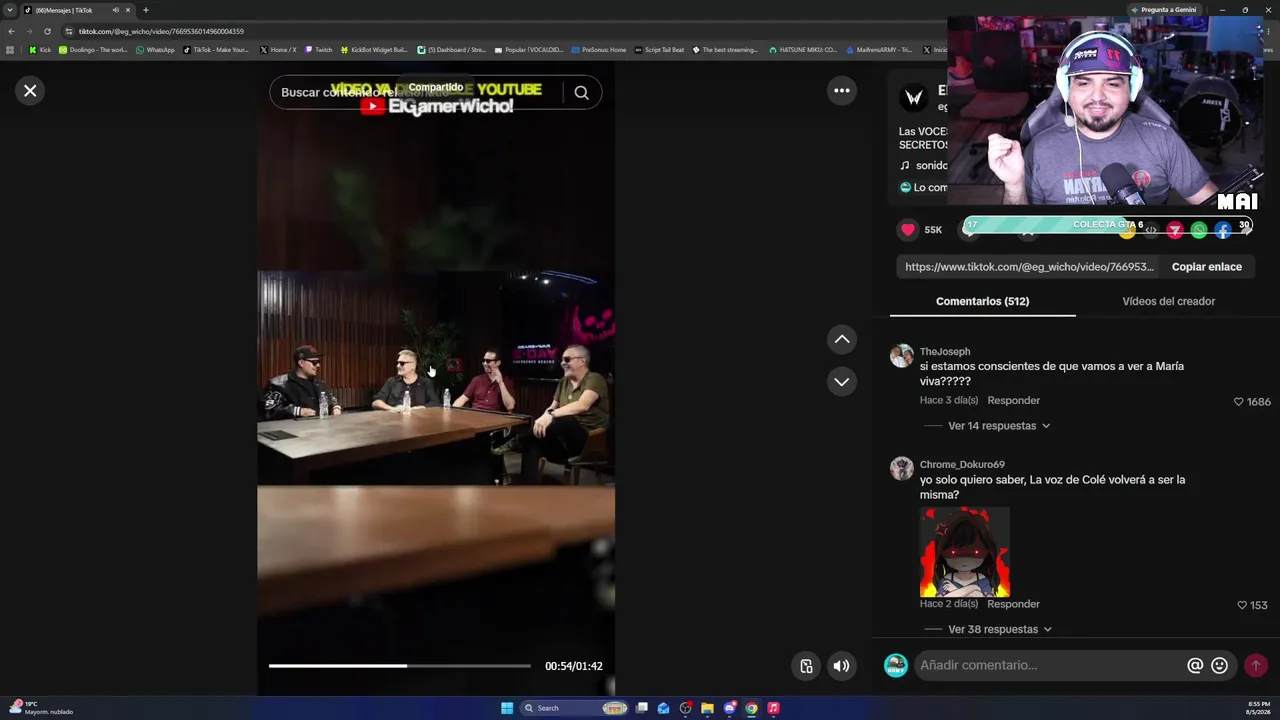Switch to the Comentarios (512) tab
This screenshot has width=1280, height=720.
[x=982, y=301]
